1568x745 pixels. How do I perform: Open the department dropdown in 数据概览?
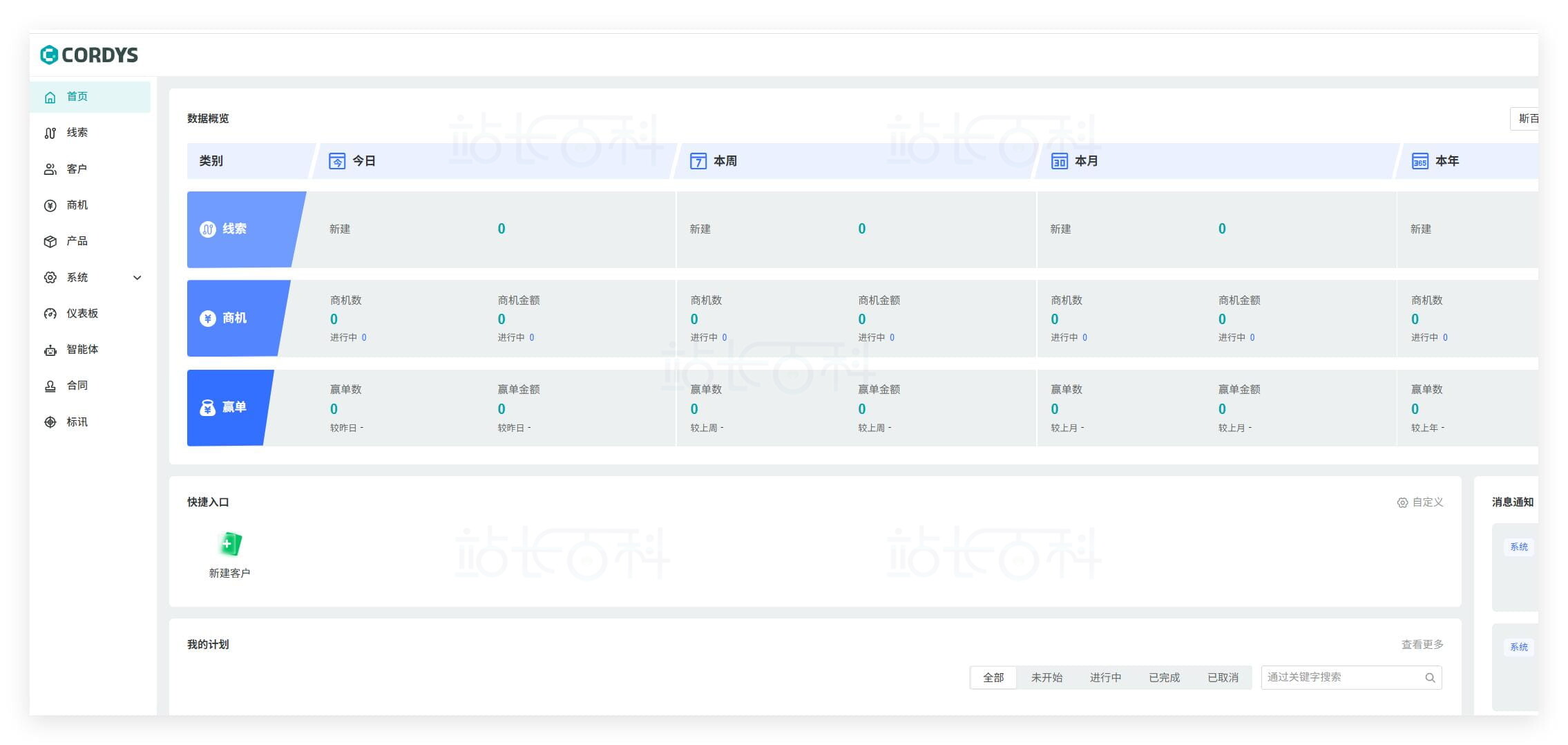click(x=1525, y=119)
